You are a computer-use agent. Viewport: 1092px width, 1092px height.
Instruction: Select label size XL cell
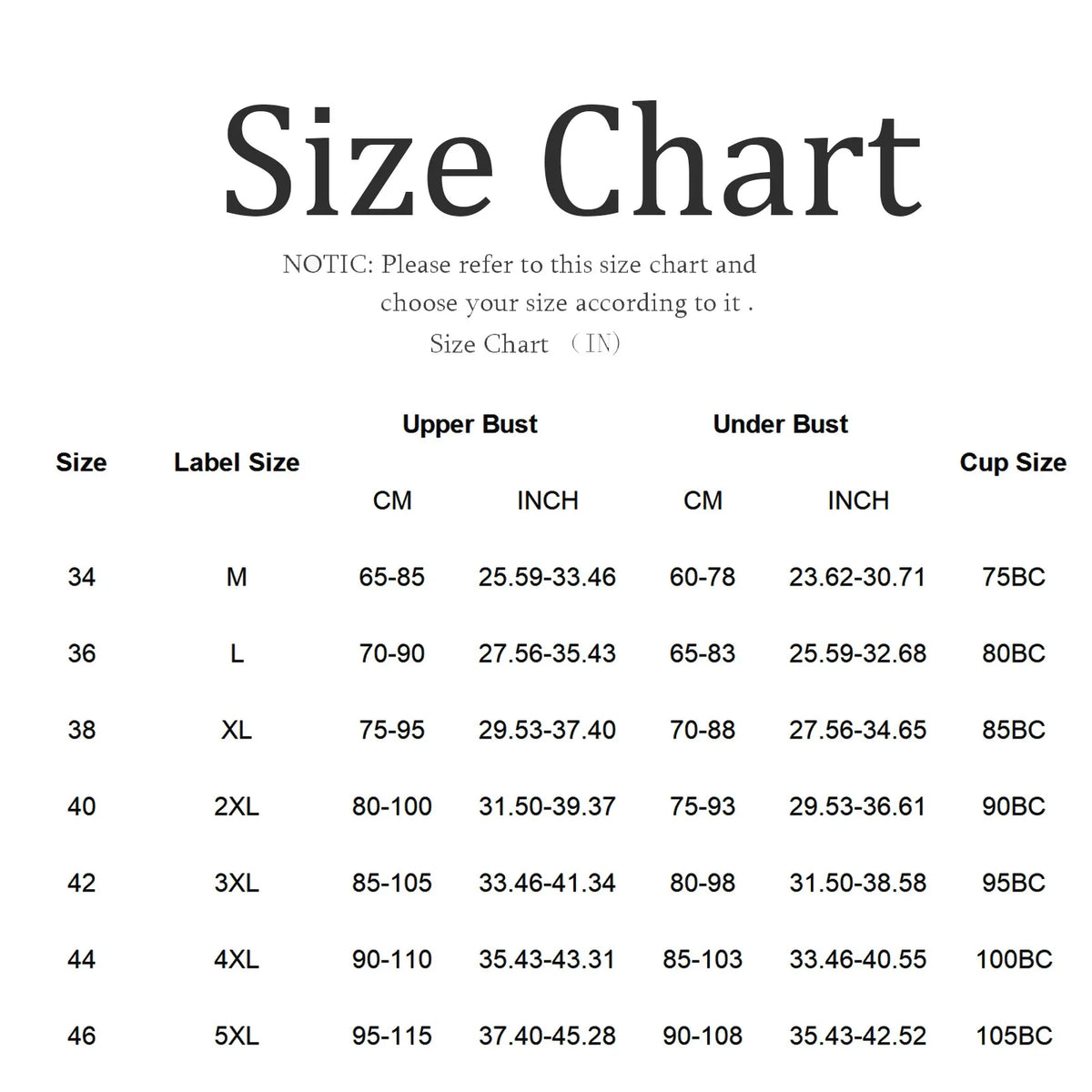click(x=237, y=730)
